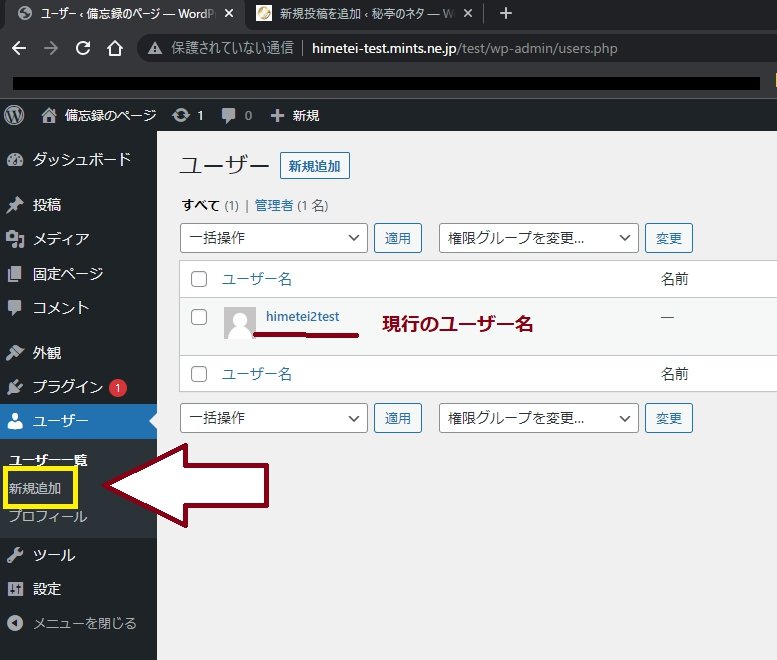The image size is (777, 660).
Task: Switch to the ユーザー ‹ 備忘録のページ tab
Action: pos(124,13)
